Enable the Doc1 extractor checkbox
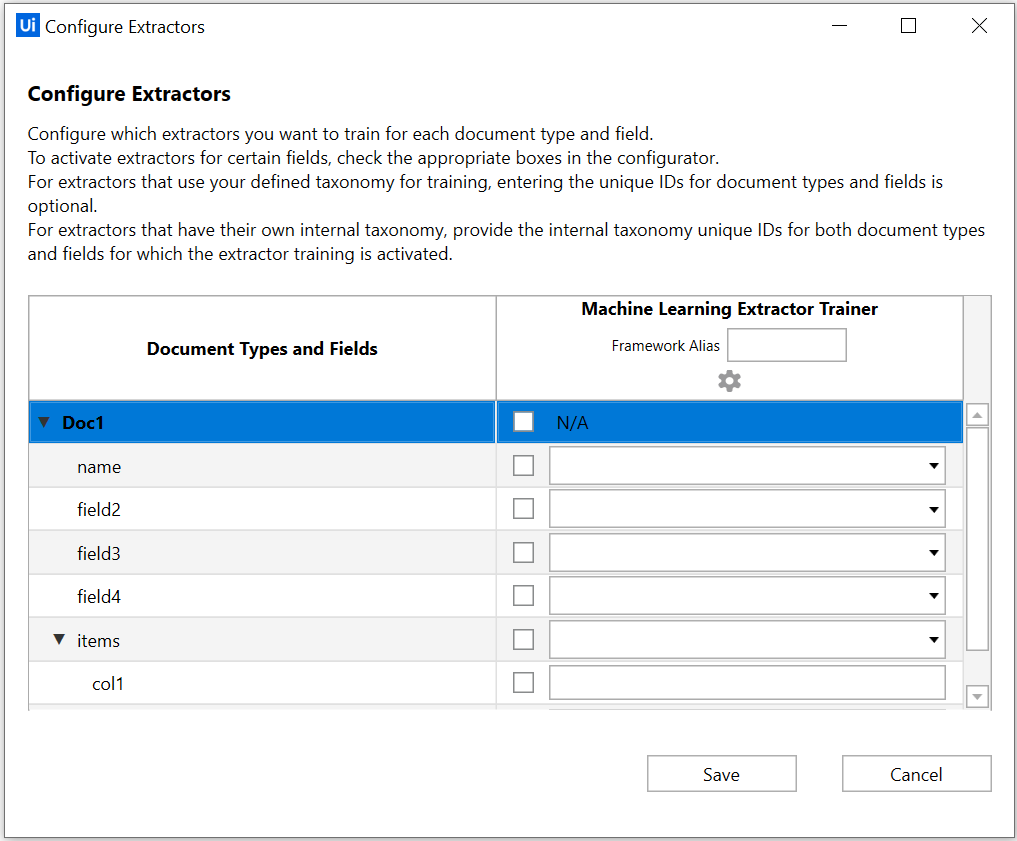 coord(523,421)
